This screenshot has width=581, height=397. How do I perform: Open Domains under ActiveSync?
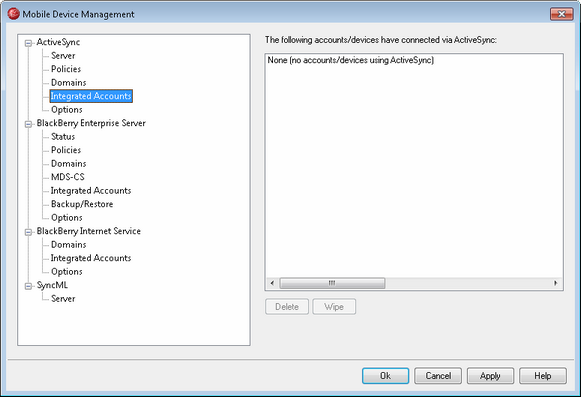tap(69, 83)
